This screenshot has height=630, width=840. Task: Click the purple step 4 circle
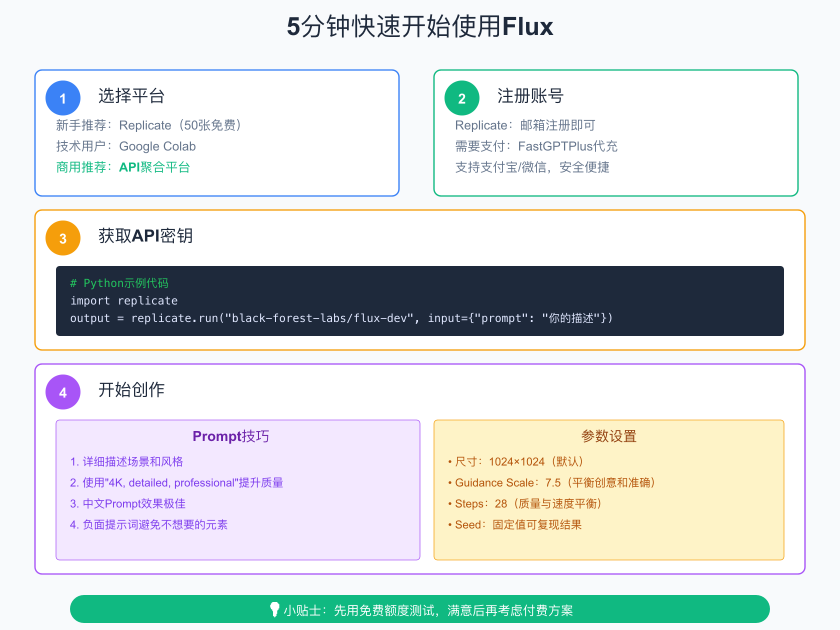pos(63,392)
